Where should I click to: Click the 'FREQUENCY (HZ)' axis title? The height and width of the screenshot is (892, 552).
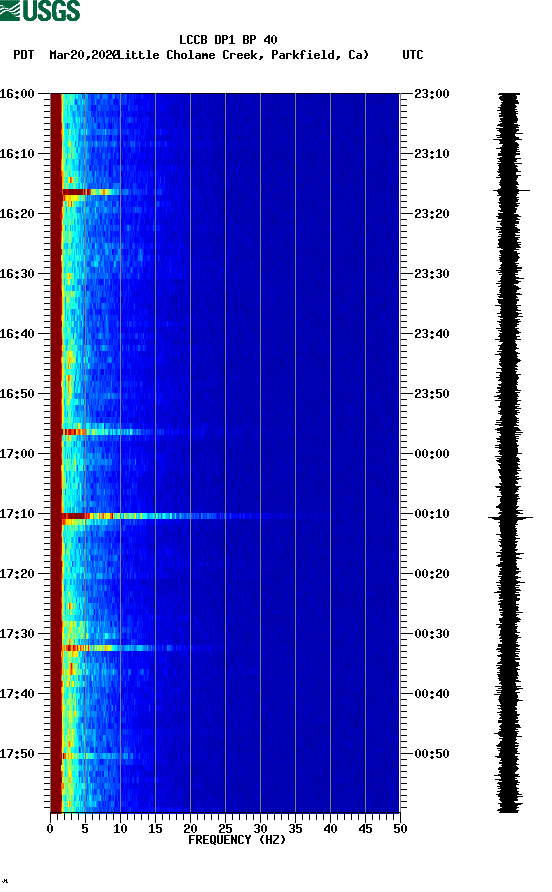(237, 840)
